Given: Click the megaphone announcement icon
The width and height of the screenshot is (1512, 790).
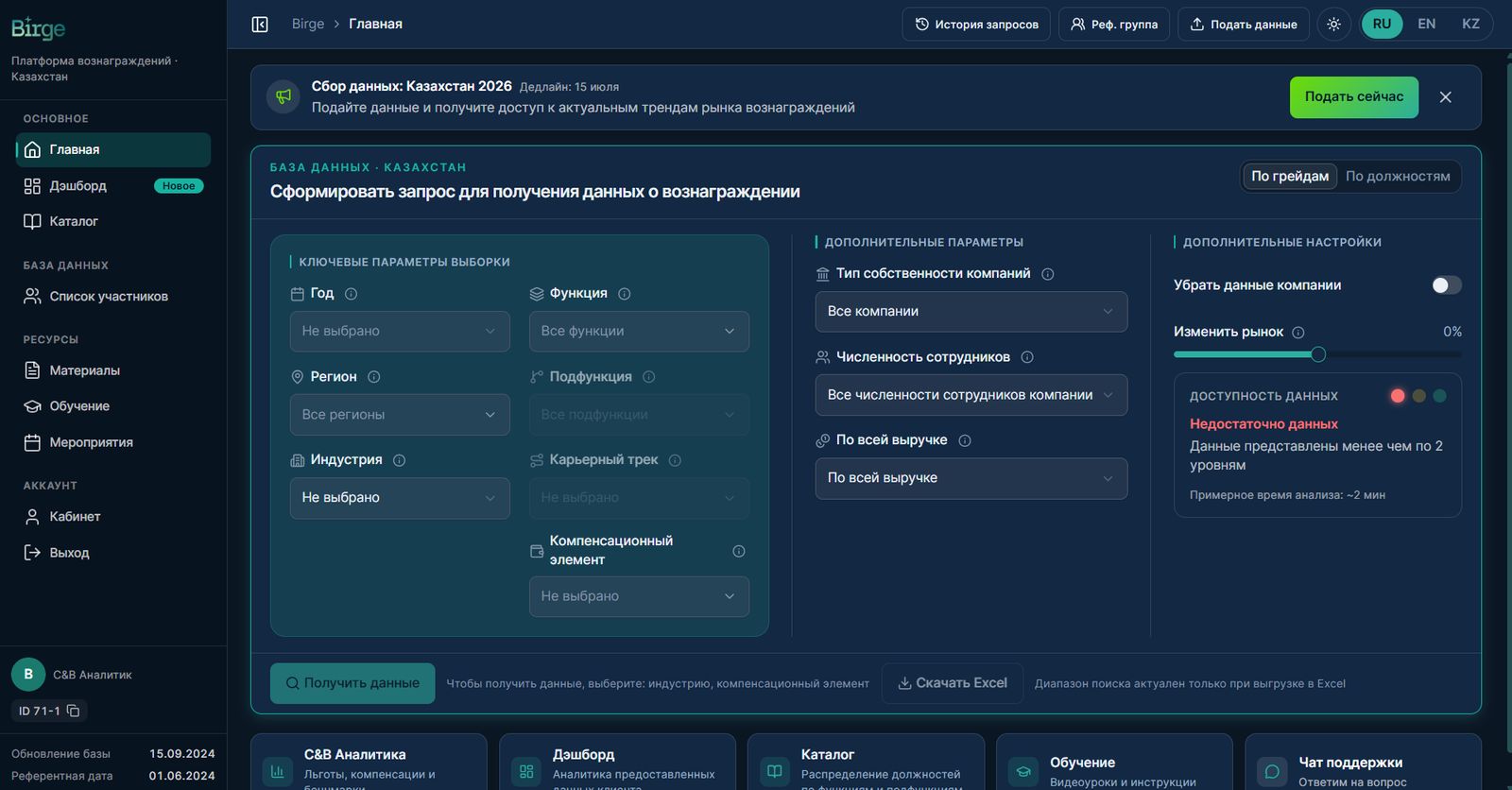Looking at the screenshot, I should click(x=283, y=96).
